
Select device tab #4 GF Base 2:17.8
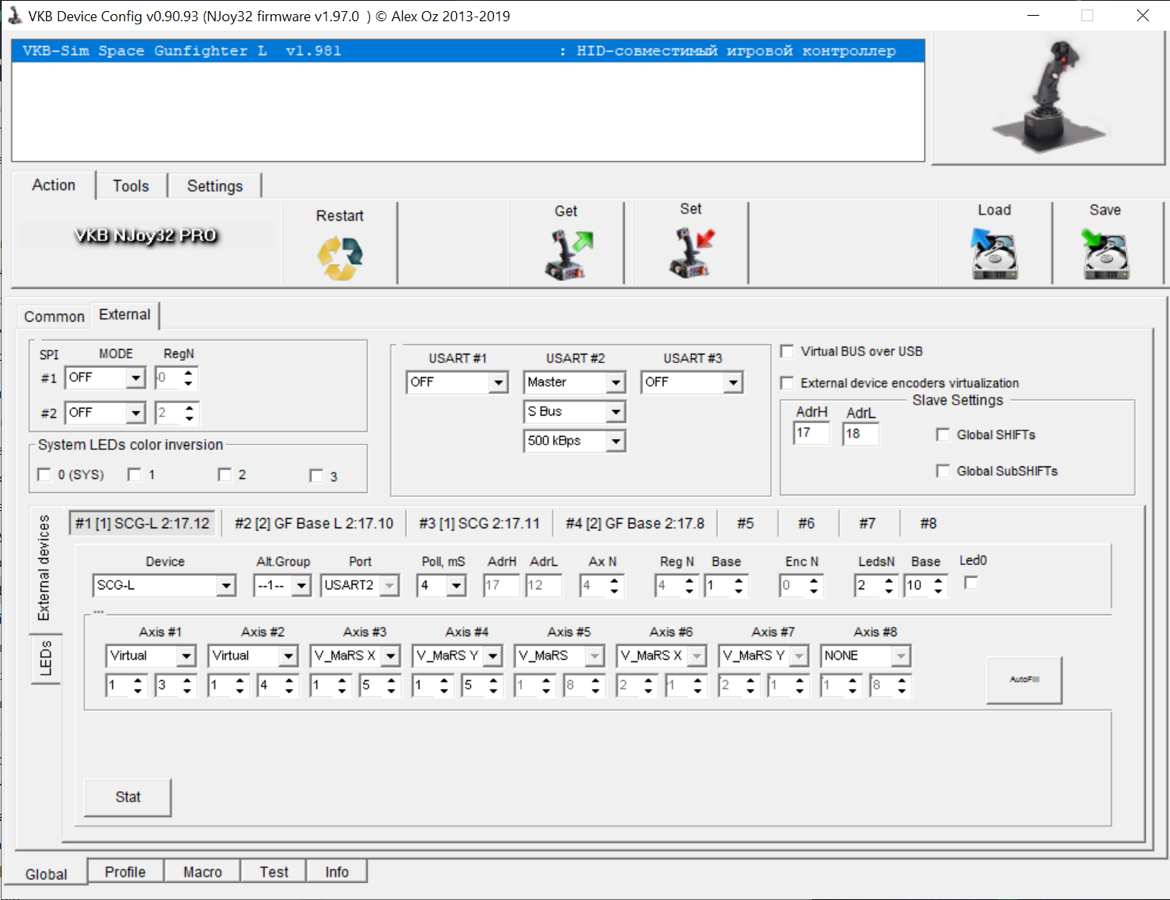tap(635, 523)
